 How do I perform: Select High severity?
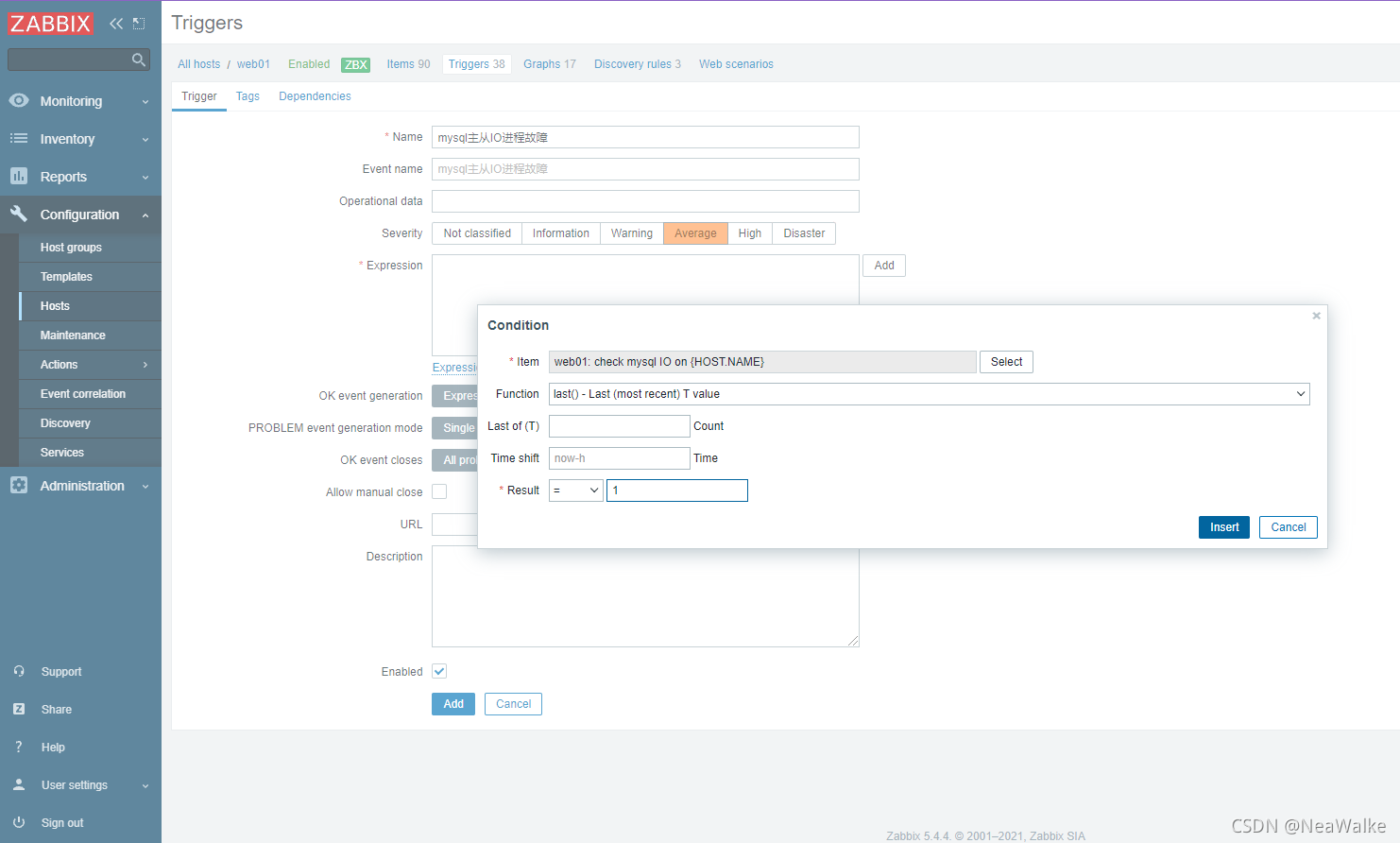coord(750,233)
